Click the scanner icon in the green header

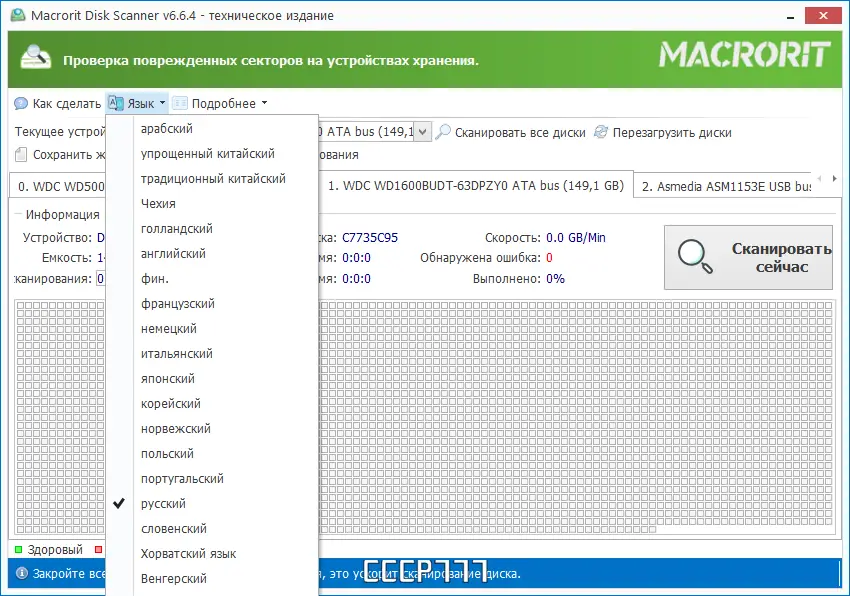(x=35, y=58)
